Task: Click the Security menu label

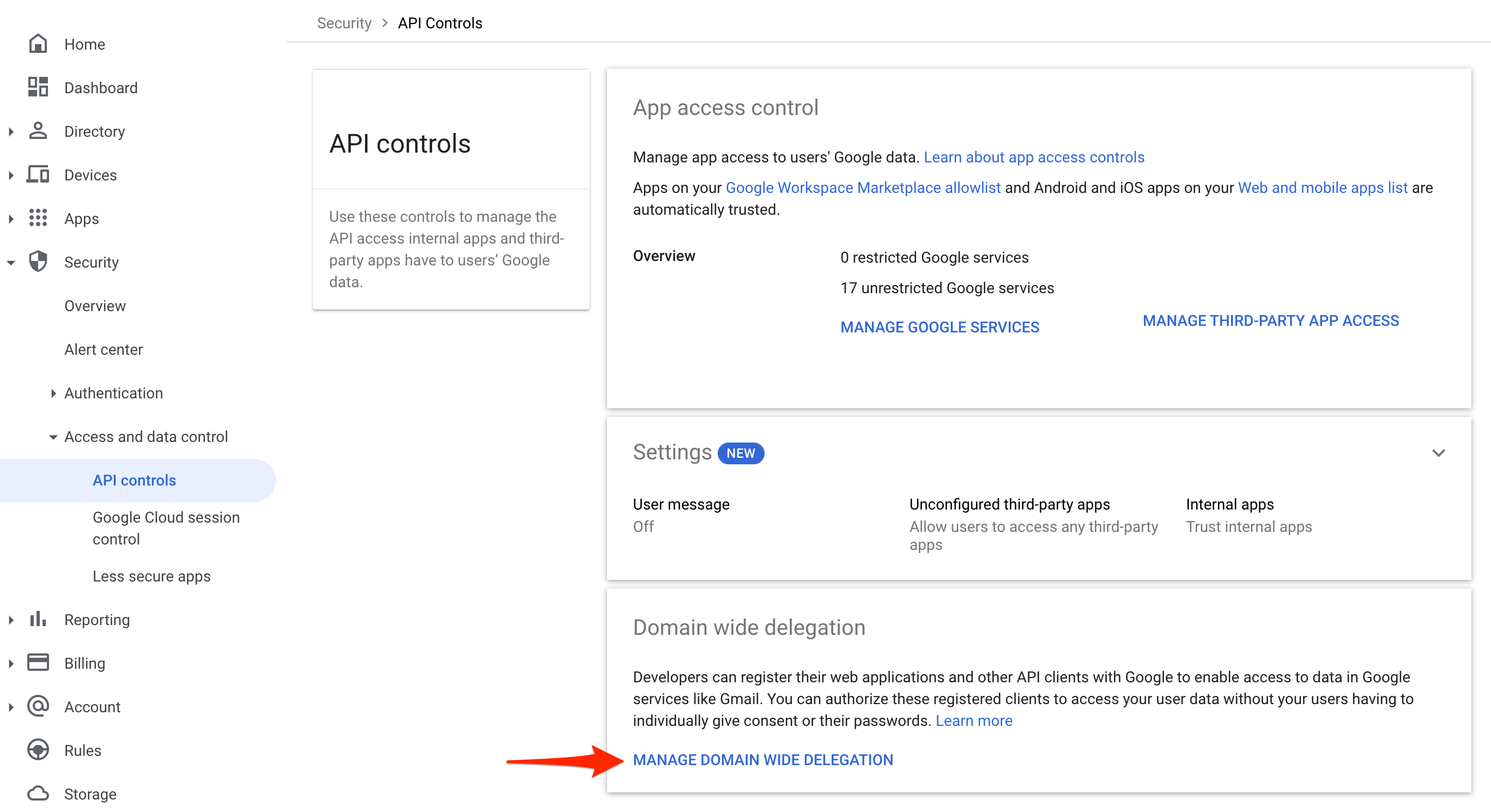Action: (91, 263)
